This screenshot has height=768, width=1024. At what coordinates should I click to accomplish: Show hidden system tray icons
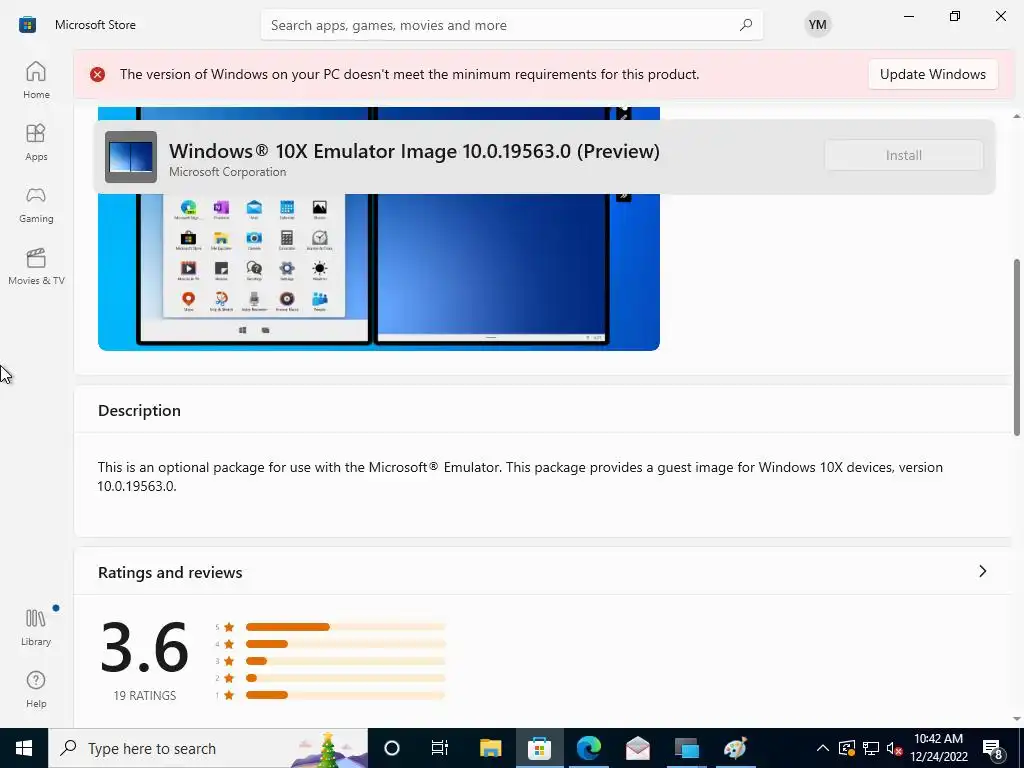tap(823, 748)
